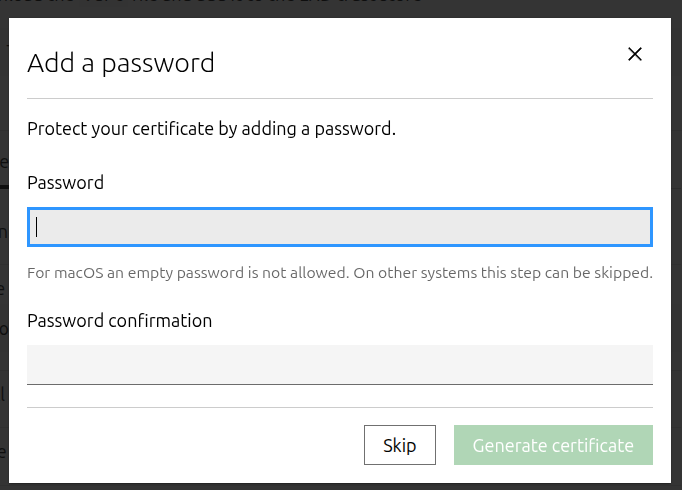Click the Generate certificate button
682x490 pixels.
[553, 445]
